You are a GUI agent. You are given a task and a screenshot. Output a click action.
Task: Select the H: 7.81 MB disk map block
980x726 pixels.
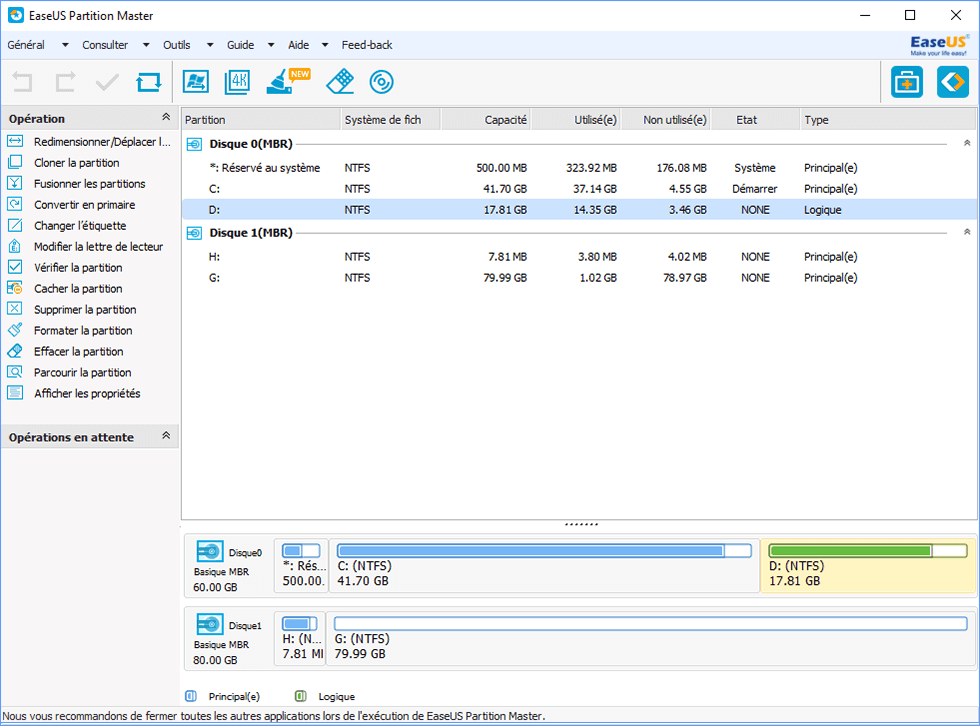[301, 638]
